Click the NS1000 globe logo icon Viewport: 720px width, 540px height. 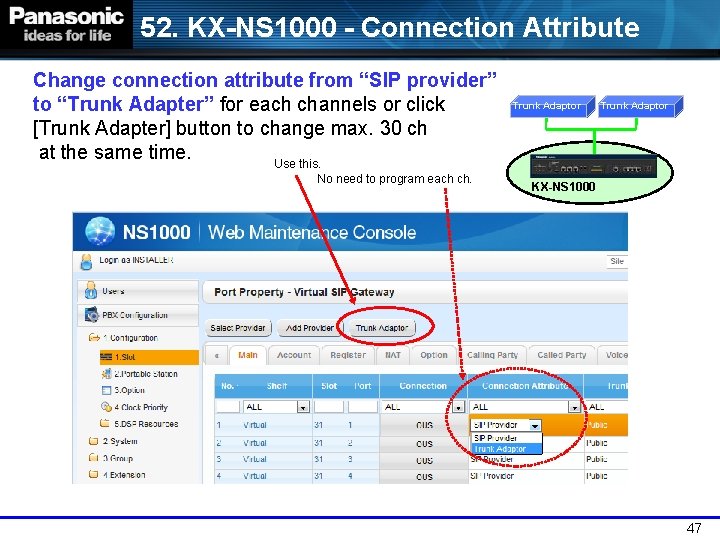(x=100, y=231)
